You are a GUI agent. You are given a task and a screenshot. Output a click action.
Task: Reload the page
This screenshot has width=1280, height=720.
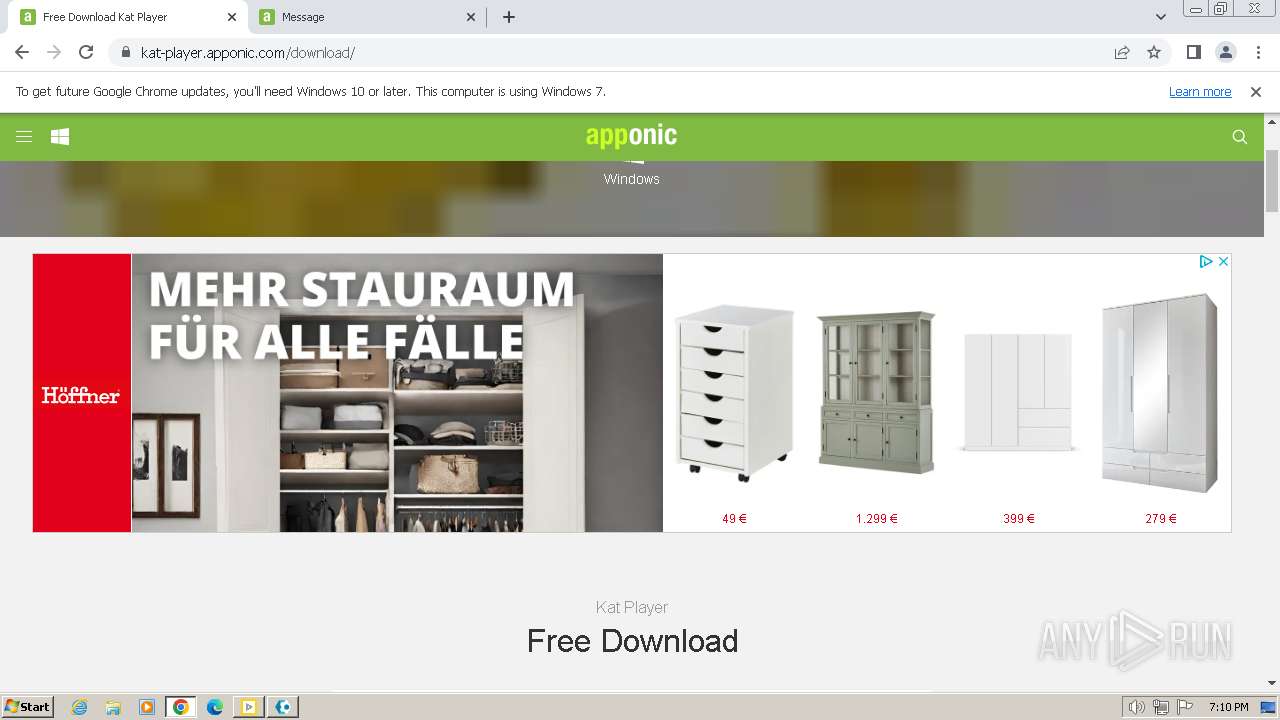(x=86, y=52)
